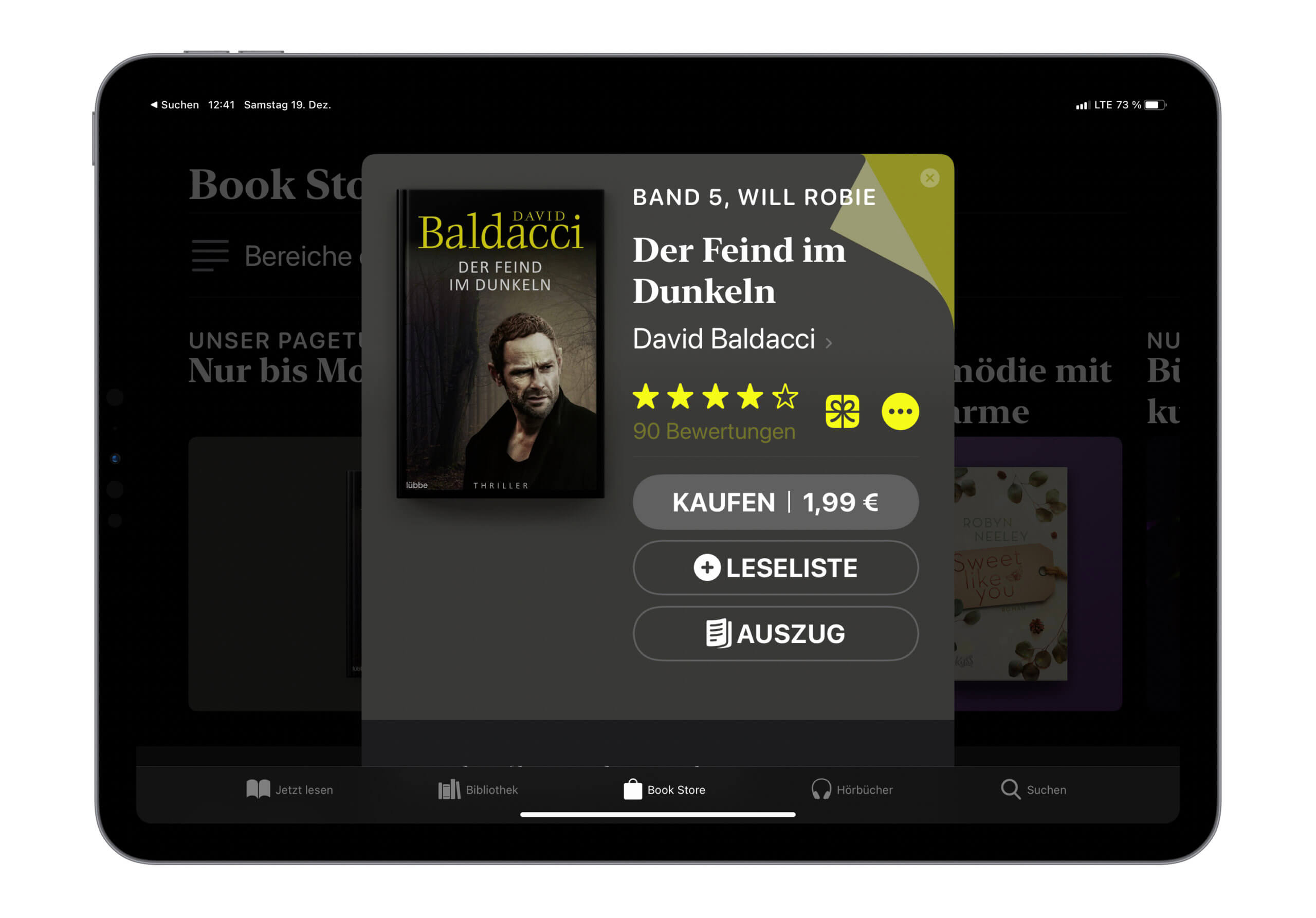Switch to the Jetzt lesen tab
The width and height of the screenshot is (1316, 918).
click(289, 789)
